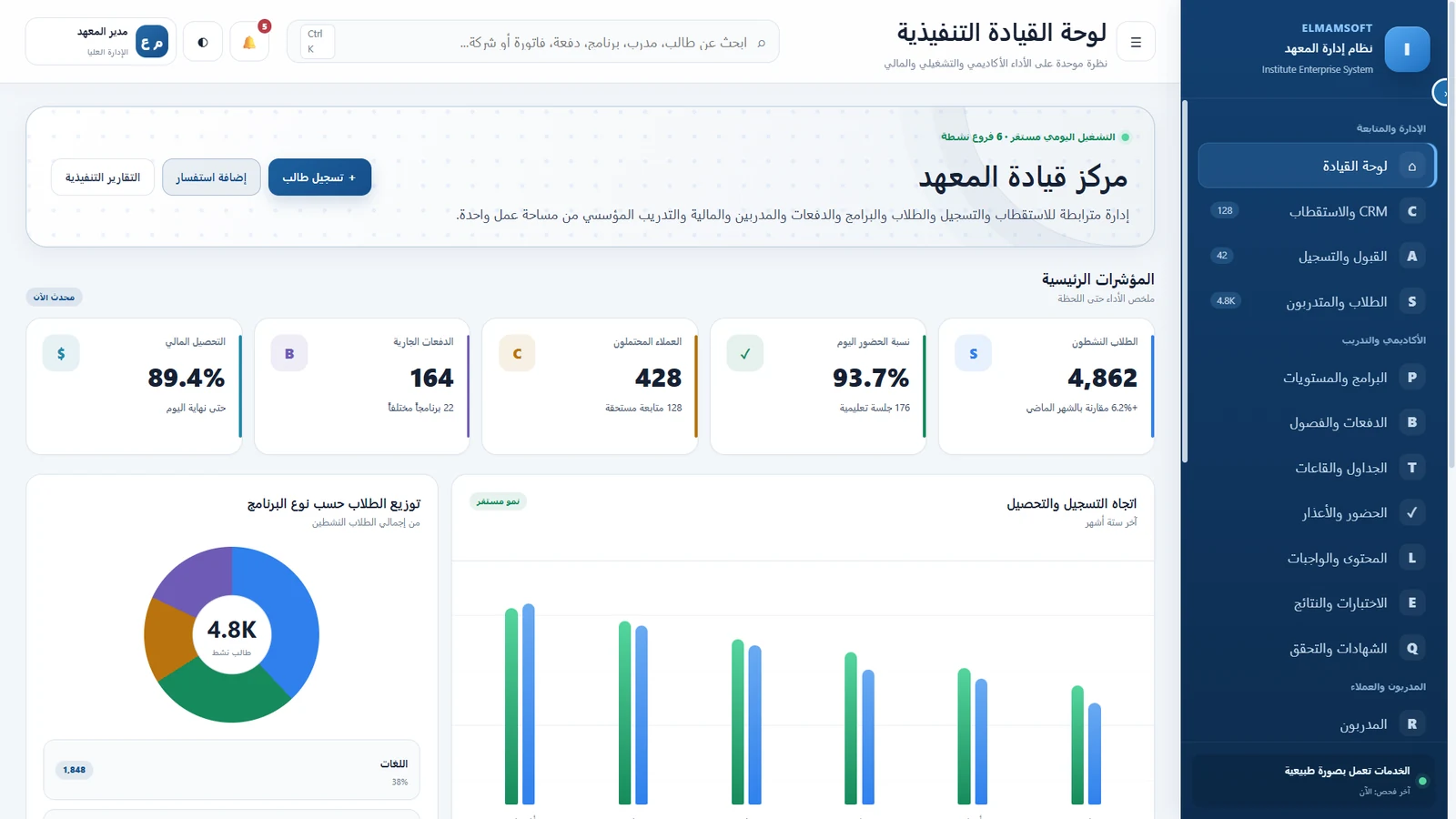The height and width of the screenshot is (819, 1456).
Task: Click the T icon of الجداول والقاعات
Action: click(1412, 467)
